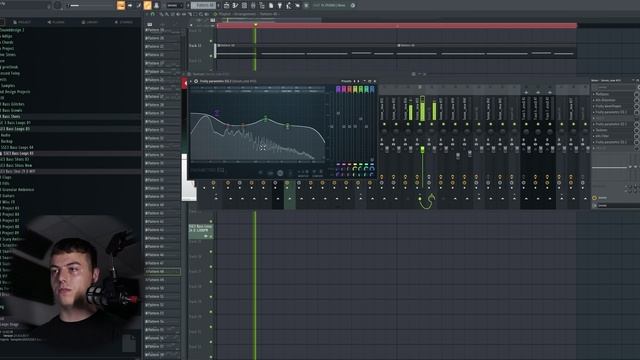Select the purple band 1 token on EQ curve
This screenshot has width=640, height=360.
click(216, 113)
